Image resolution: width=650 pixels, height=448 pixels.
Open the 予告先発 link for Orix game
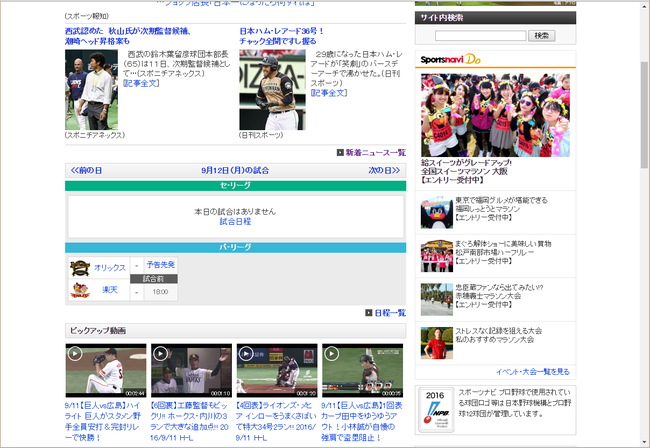pos(160,264)
